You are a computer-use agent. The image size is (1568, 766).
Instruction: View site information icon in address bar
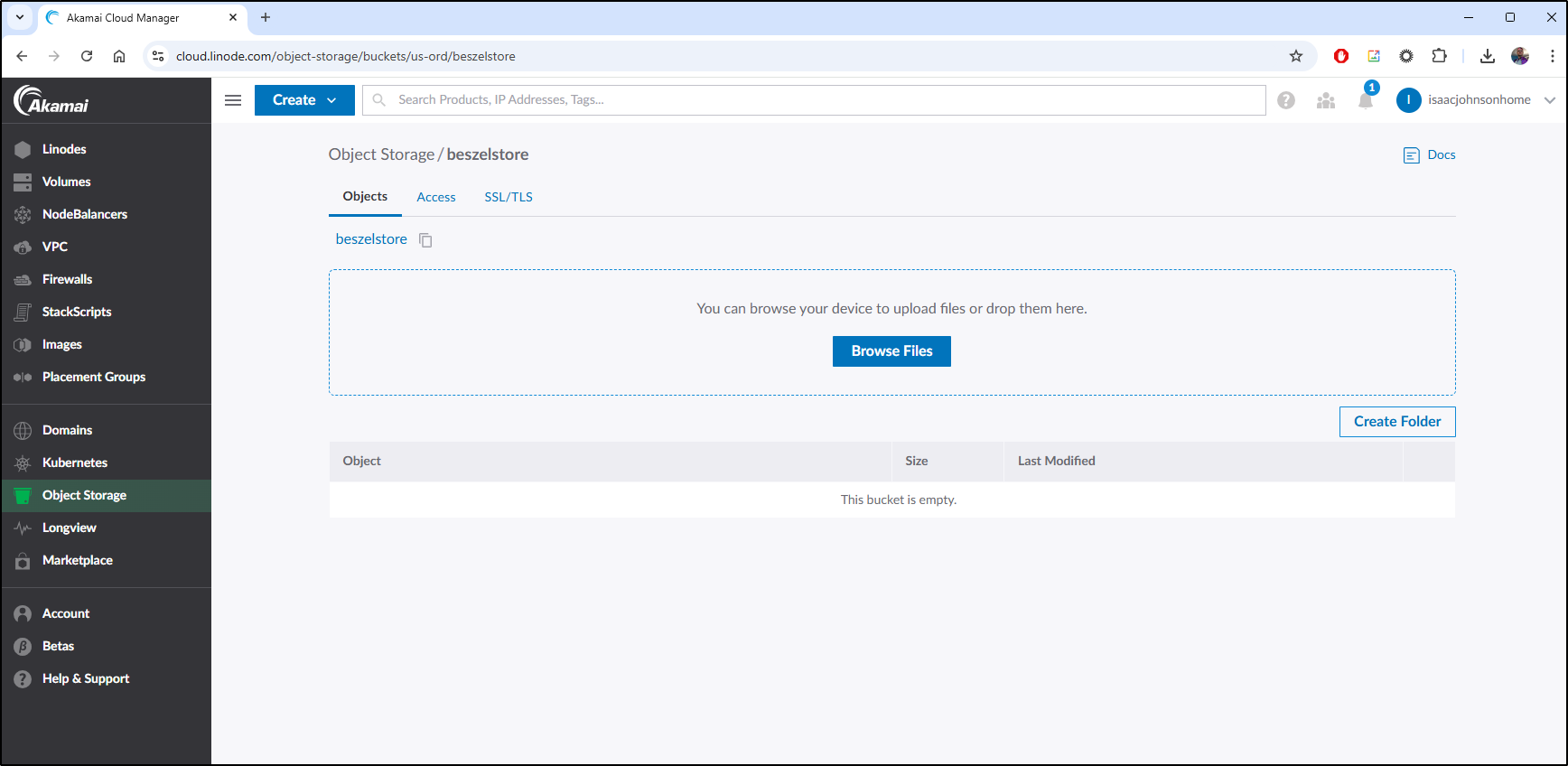click(x=158, y=56)
